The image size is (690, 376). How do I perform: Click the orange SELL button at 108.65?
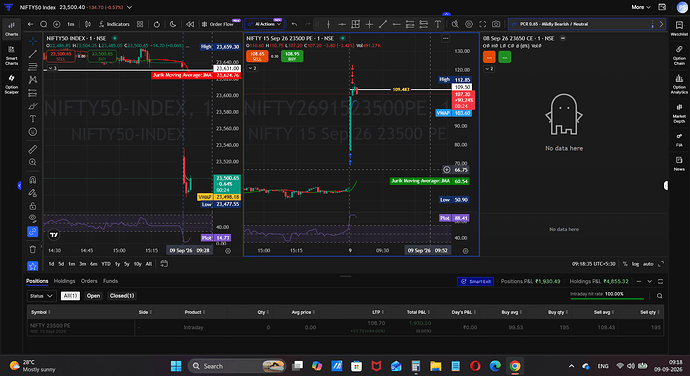point(257,56)
